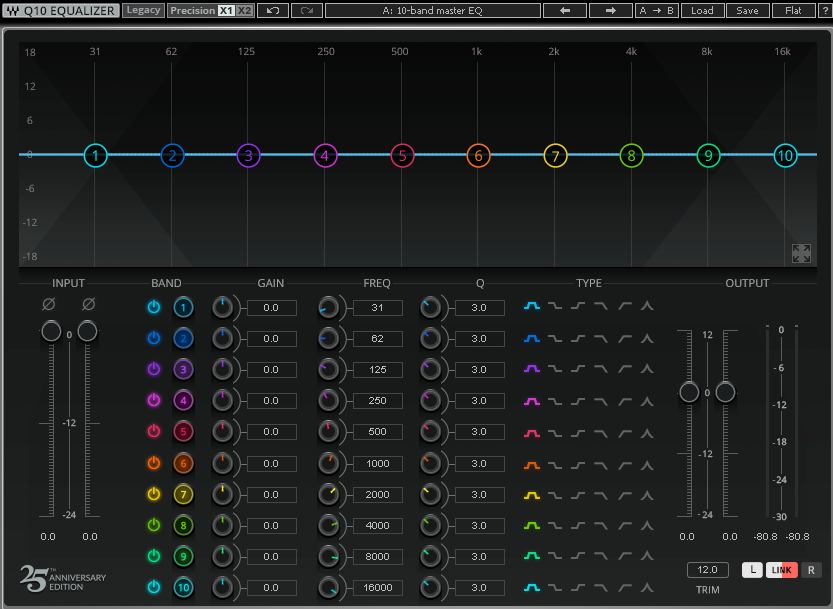
Task: Click band 7 node on the EQ graph
Action: [x=555, y=156]
